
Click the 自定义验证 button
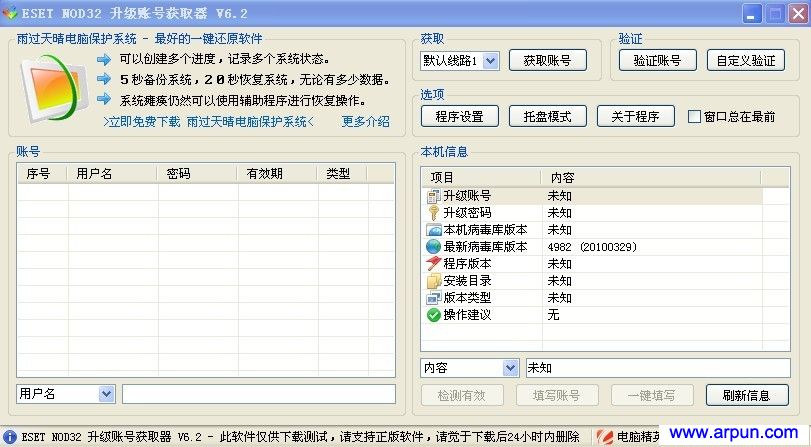(746, 61)
